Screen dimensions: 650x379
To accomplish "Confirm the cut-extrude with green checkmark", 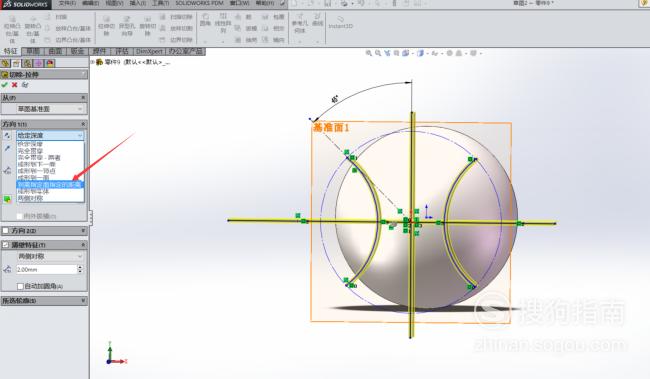I will 5,85.
